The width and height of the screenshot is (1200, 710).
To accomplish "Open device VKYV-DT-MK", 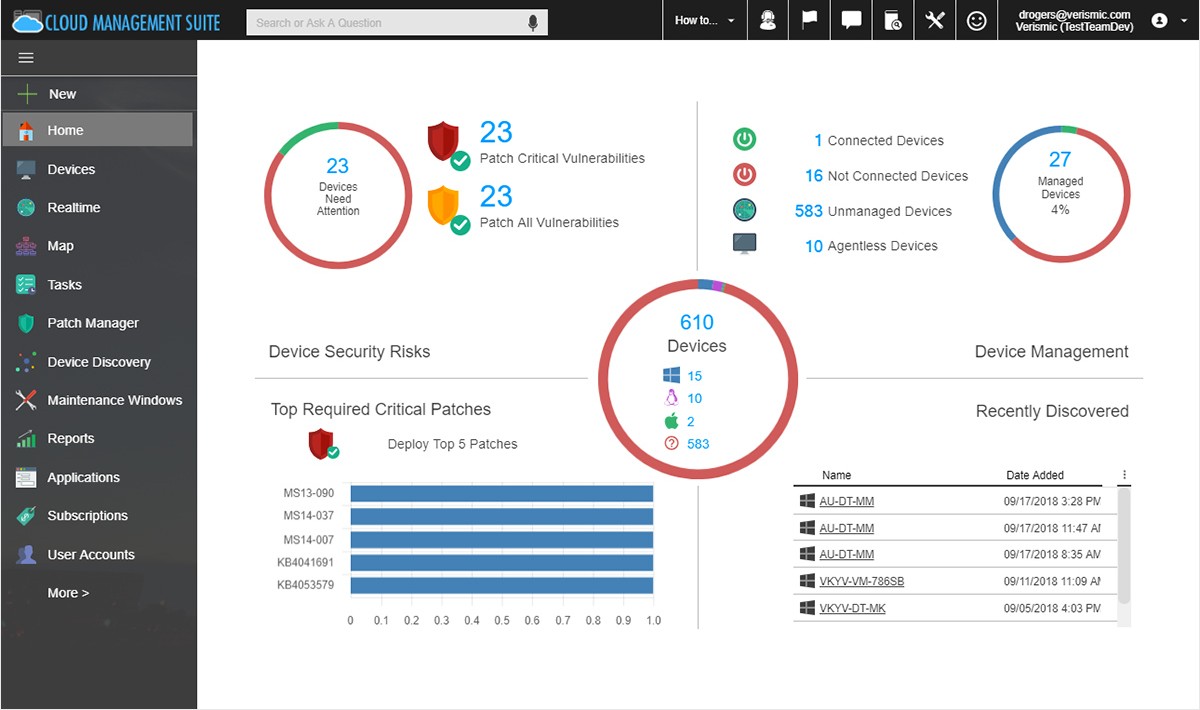I will click(x=853, y=608).
